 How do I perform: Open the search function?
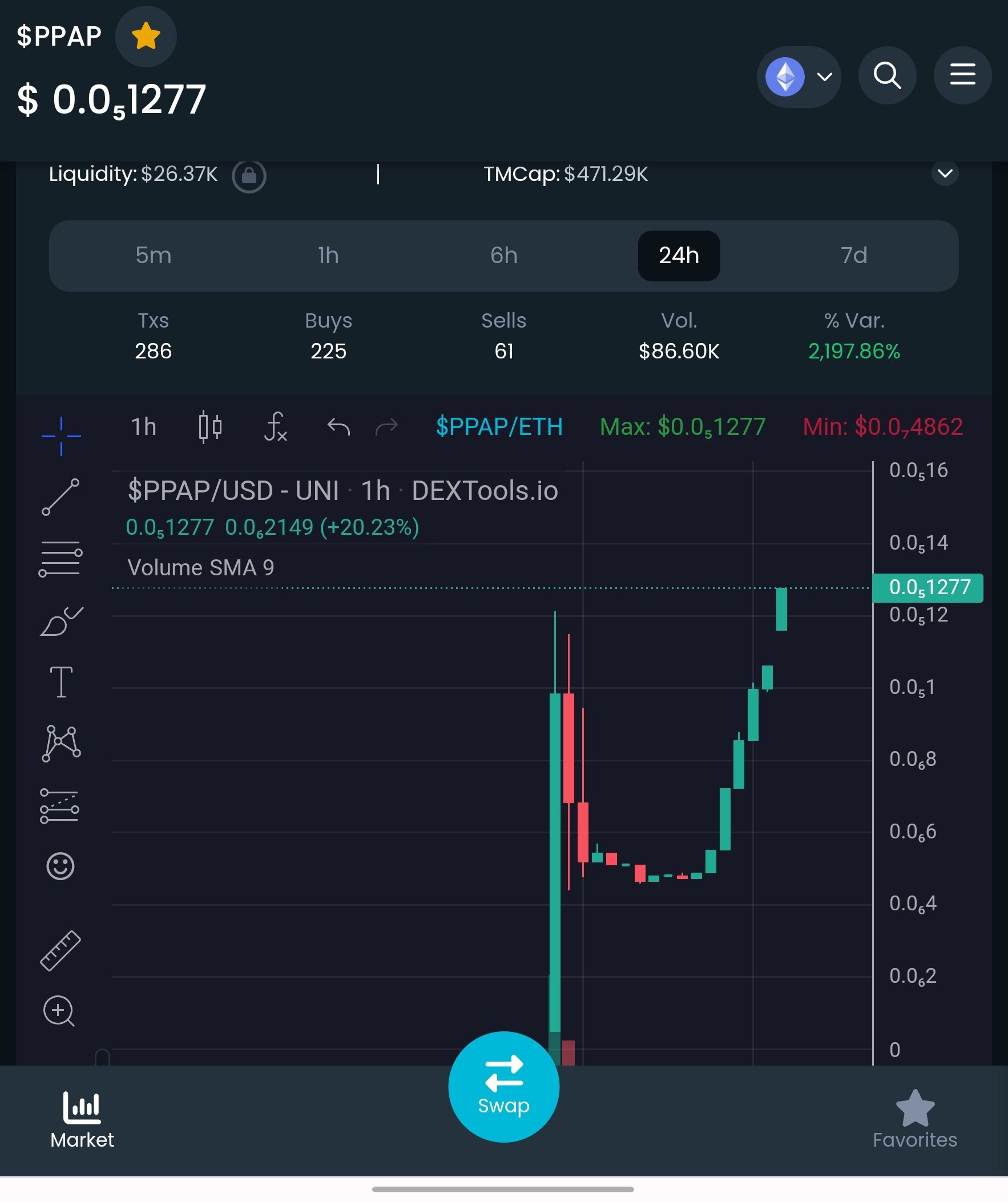coord(887,75)
